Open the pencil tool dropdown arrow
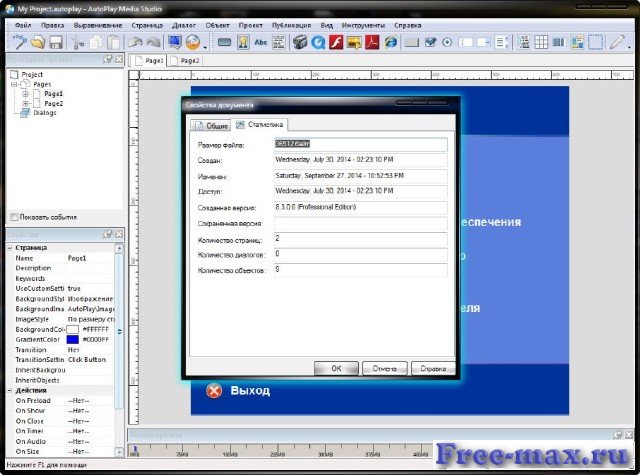This screenshot has height=475, width=640. [629, 47]
